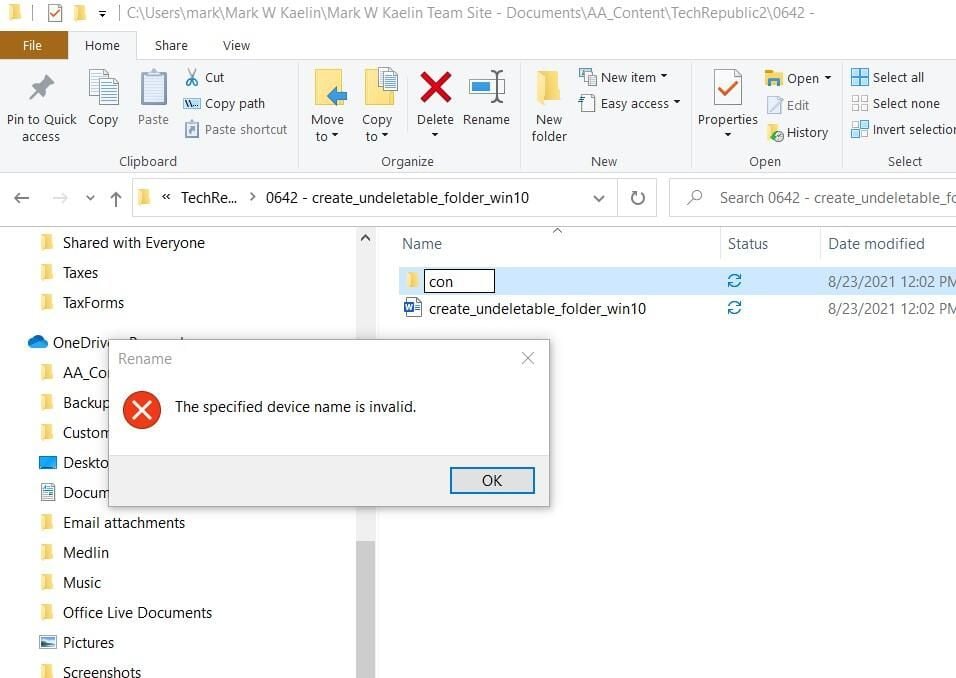Expand the Properties dropdown arrow
This screenshot has height=678, width=956.
pos(727,135)
